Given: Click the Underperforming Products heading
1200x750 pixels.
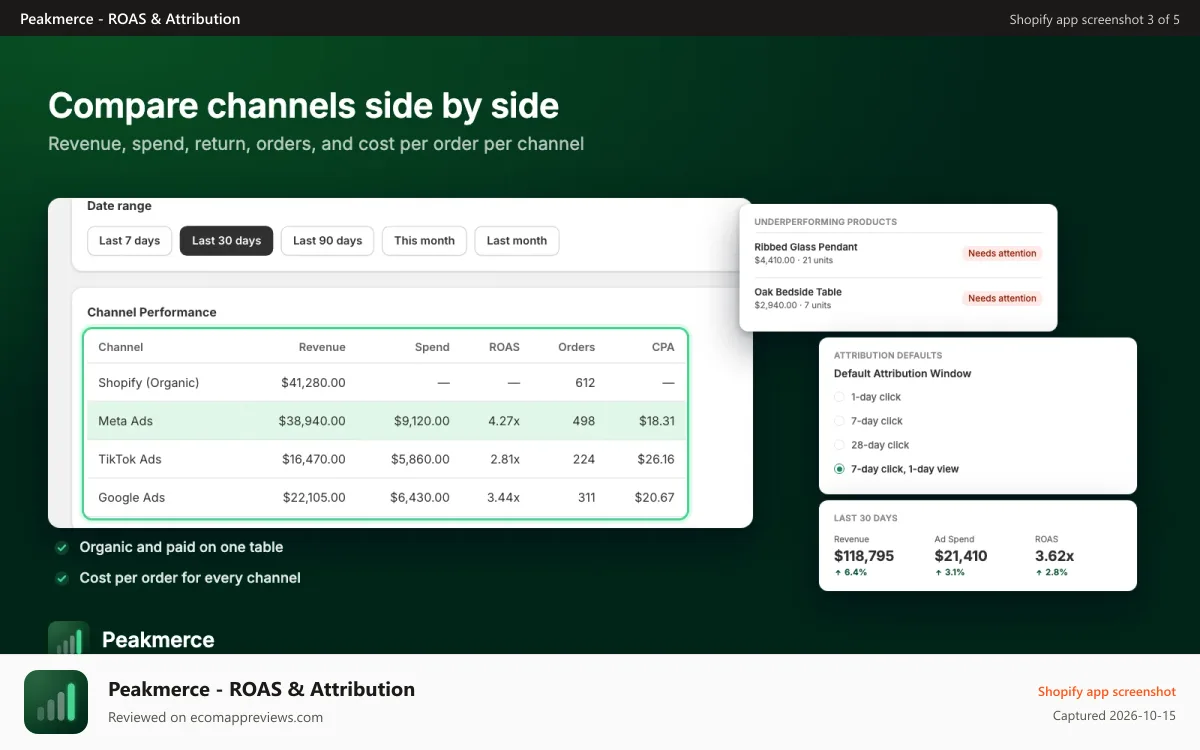Looking at the screenshot, I should (826, 222).
